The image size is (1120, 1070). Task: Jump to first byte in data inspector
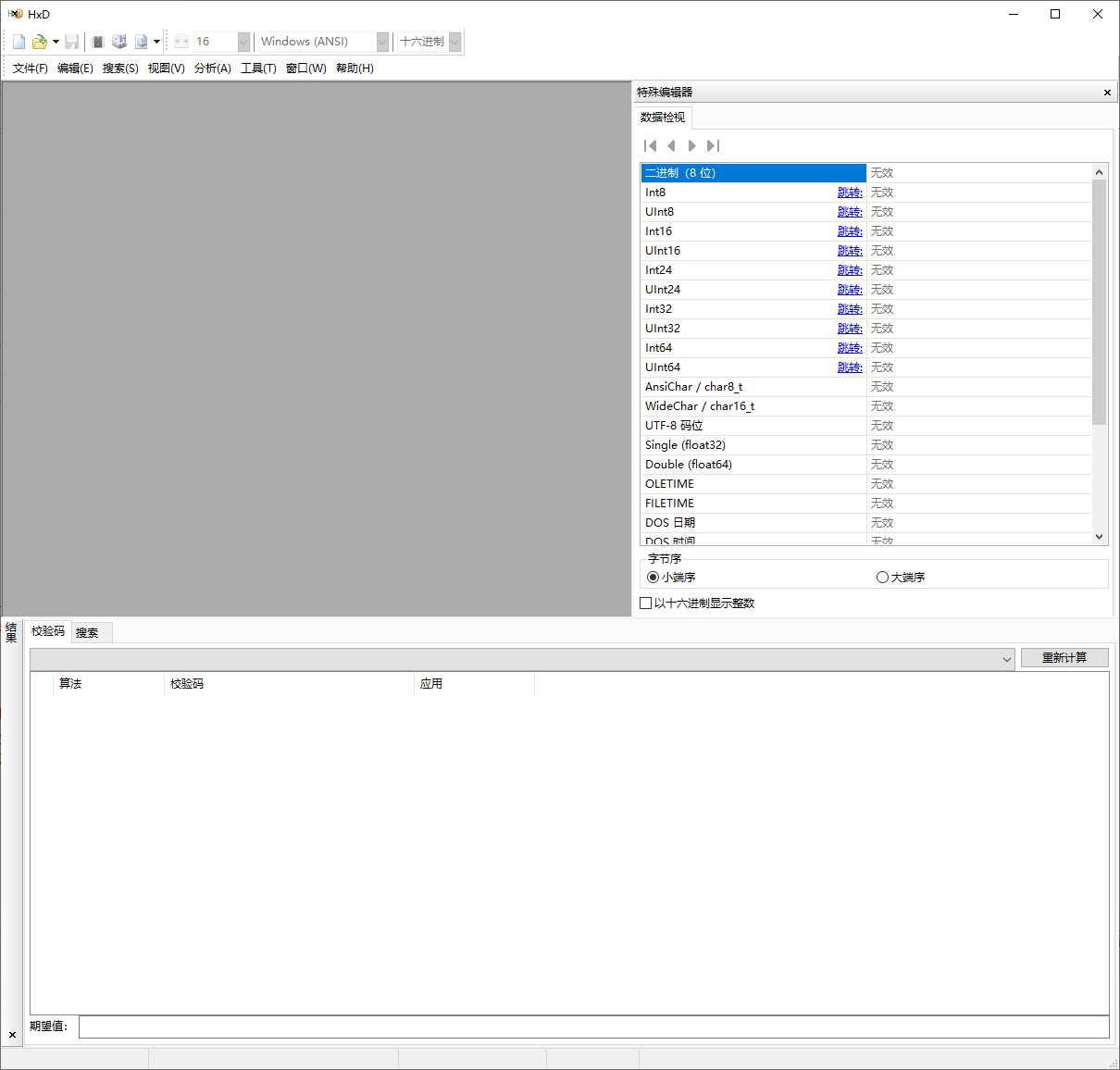point(650,145)
